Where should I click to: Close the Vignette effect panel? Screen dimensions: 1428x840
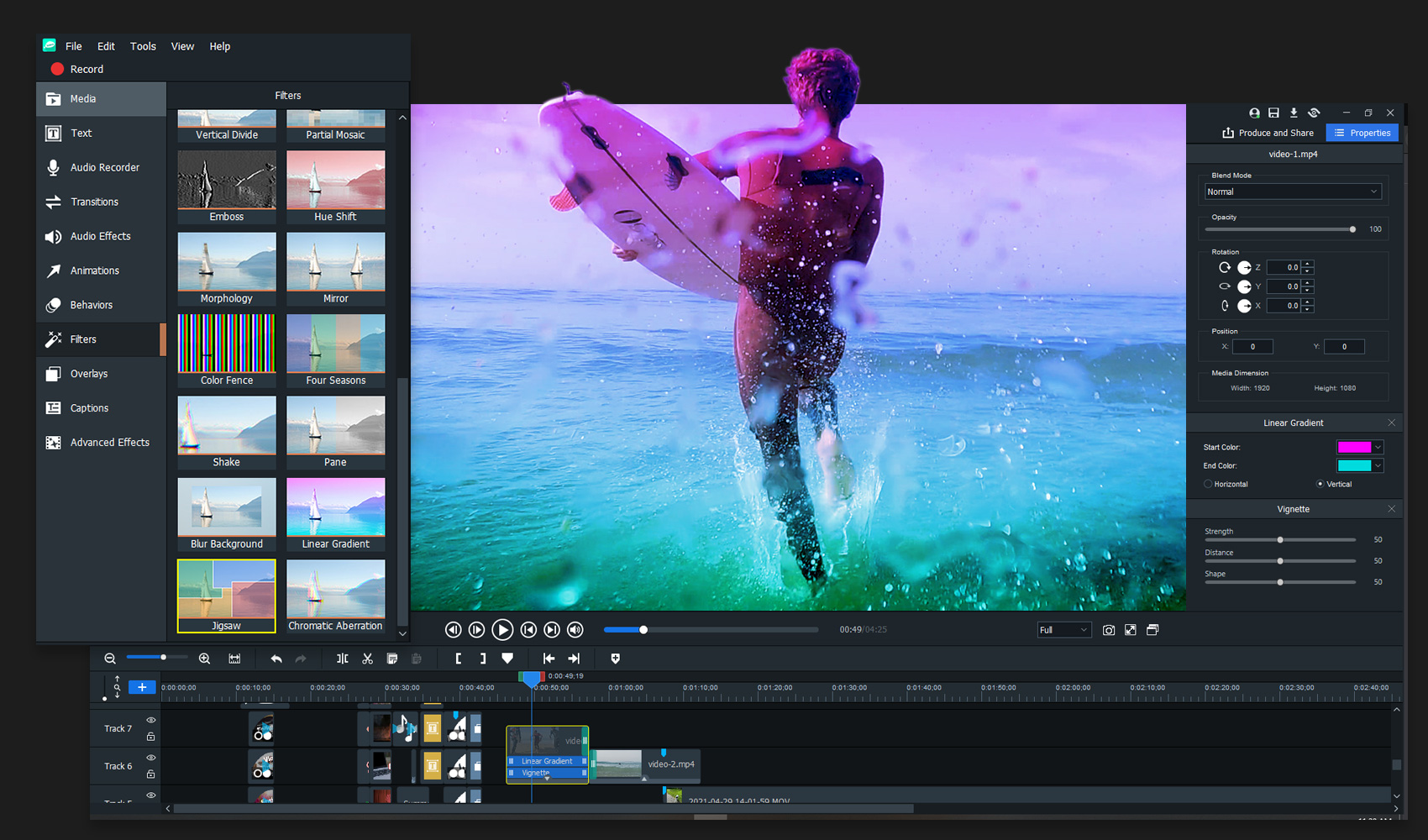1391,508
